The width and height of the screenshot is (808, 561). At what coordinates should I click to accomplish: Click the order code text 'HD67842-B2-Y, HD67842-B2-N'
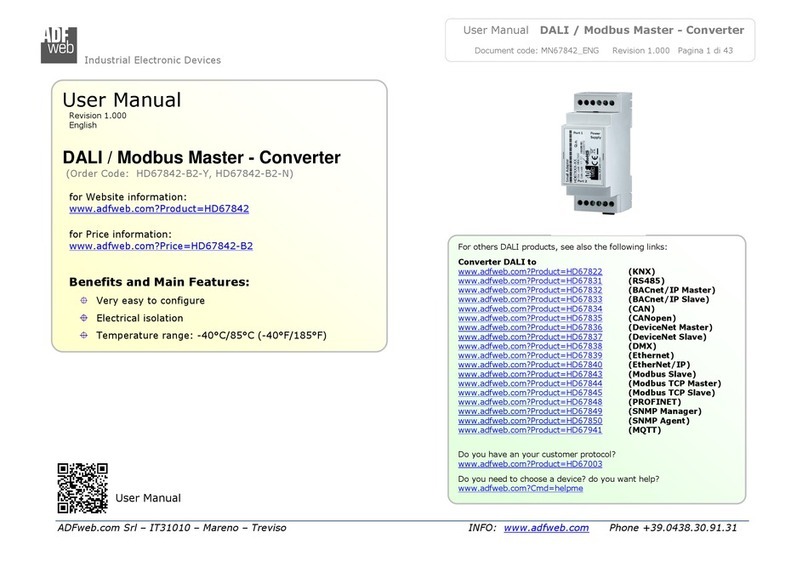tap(214, 174)
